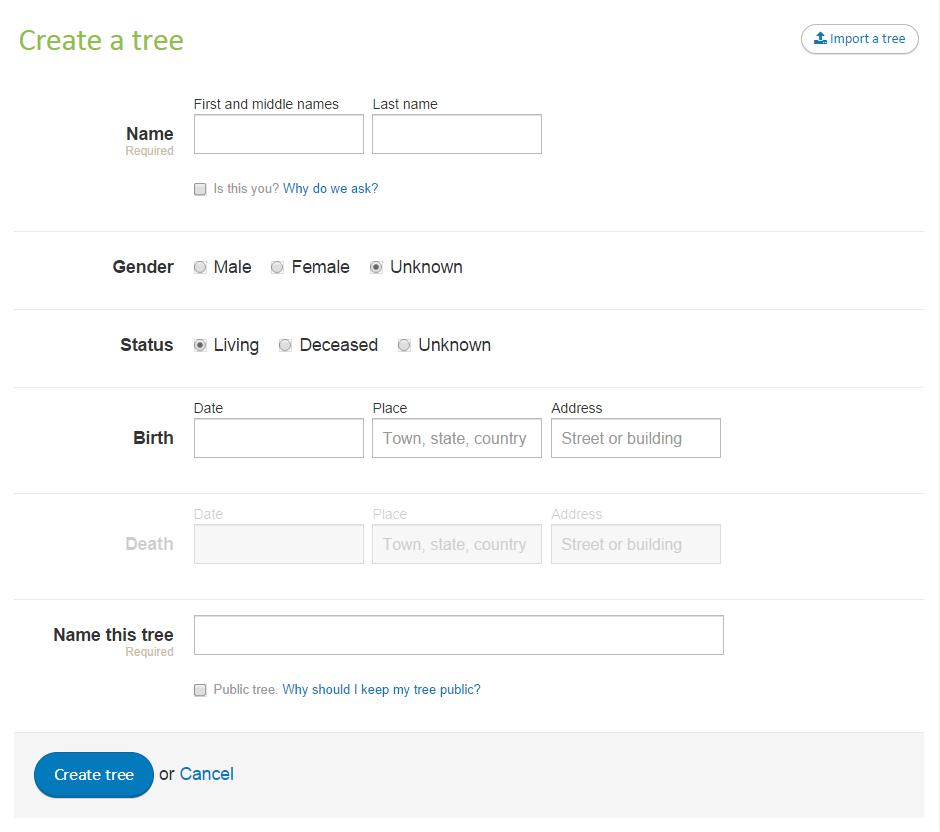Image resolution: width=940 pixels, height=832 pixels.
Task: Set status to Living
Action: coord(200,345)
